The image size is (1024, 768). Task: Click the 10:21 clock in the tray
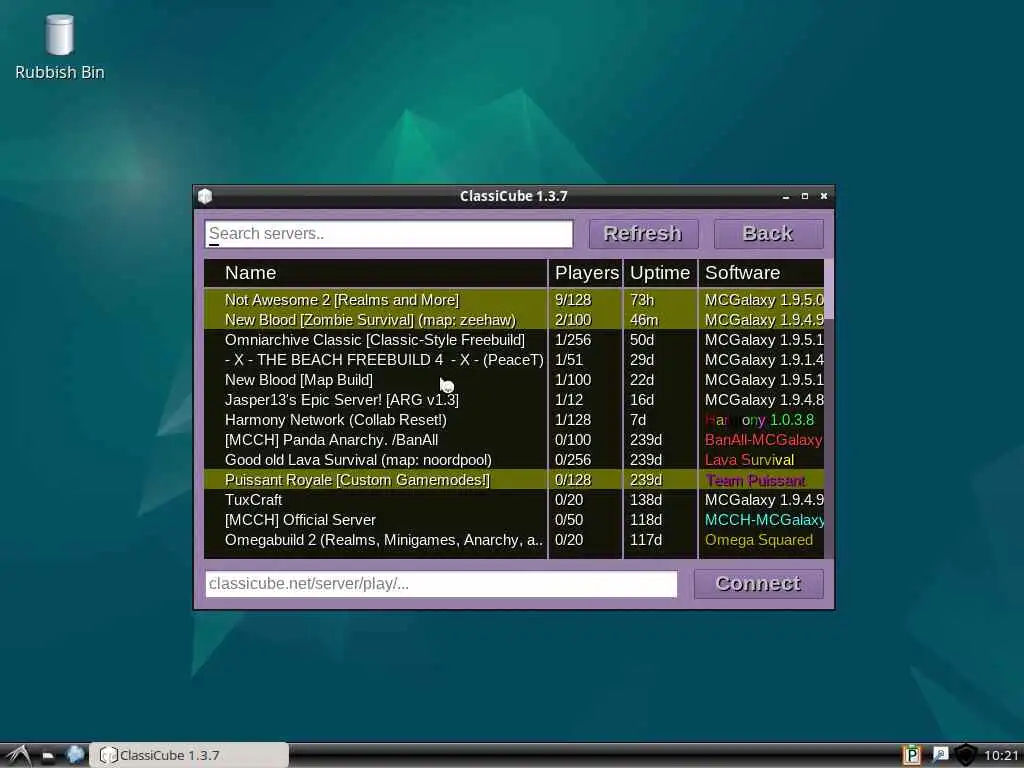1002,756
